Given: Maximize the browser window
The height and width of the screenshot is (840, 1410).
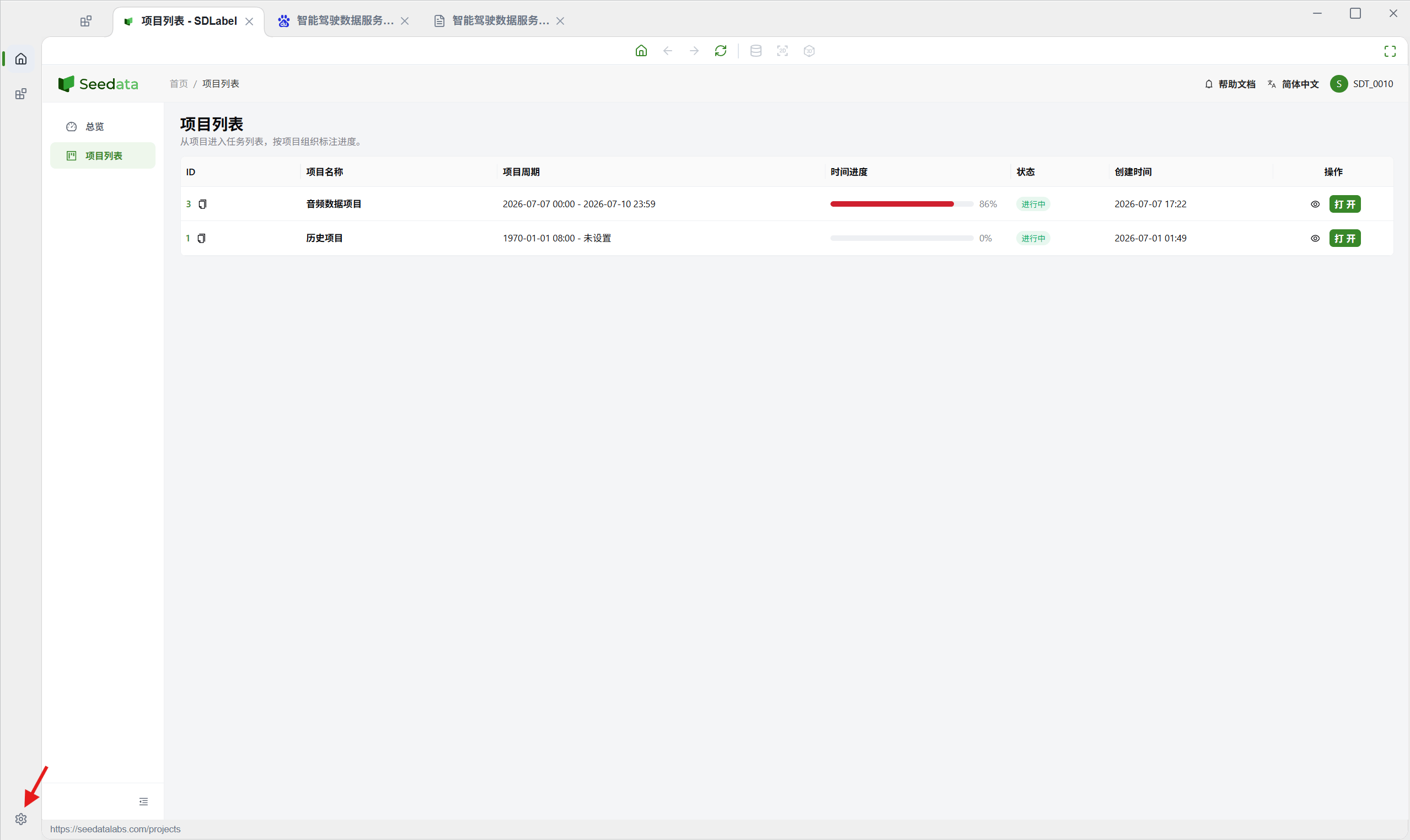Looking at the screenshot, I should pyautogui.click(x=1355, y=14).
